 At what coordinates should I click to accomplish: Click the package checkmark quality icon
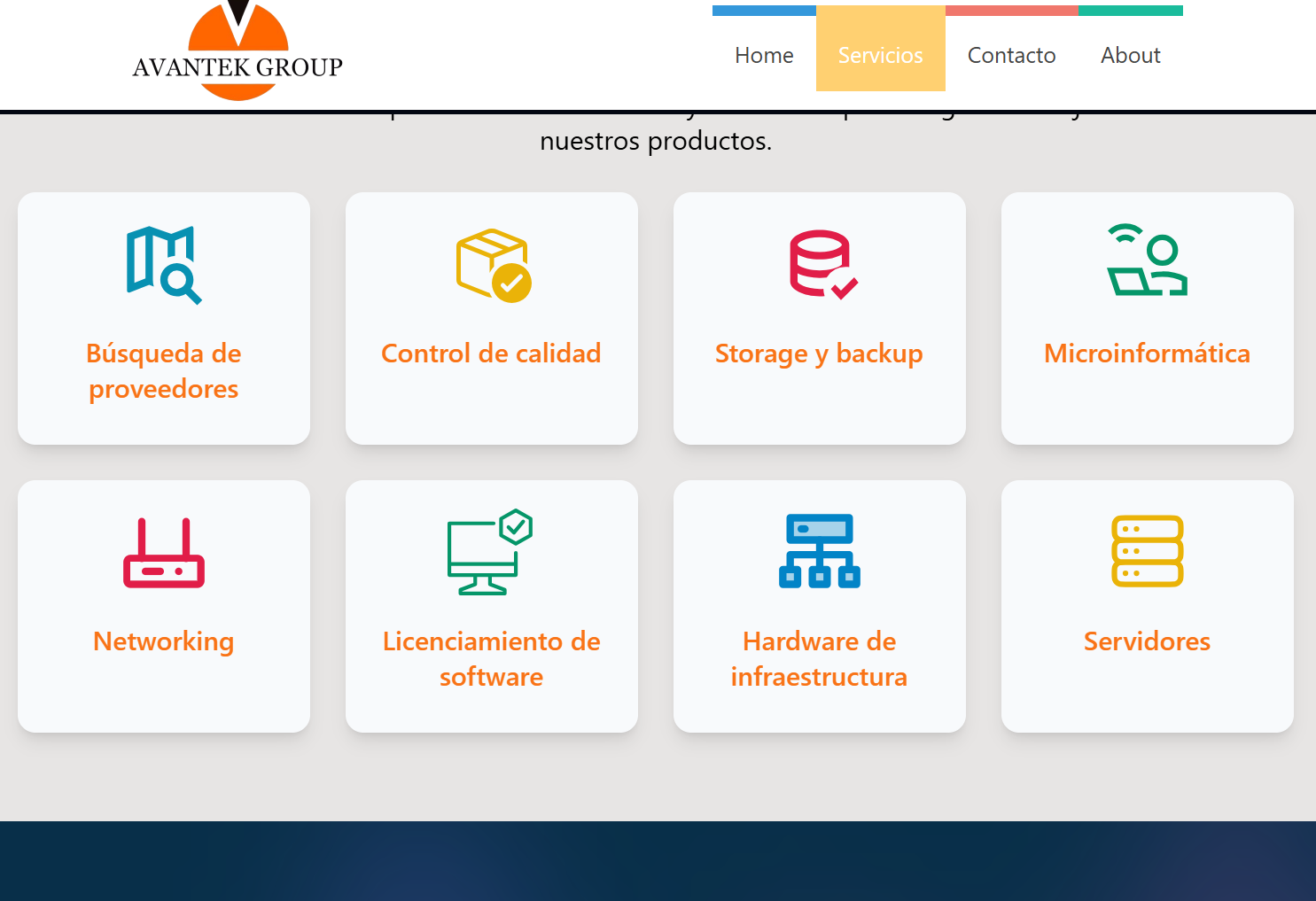tap(494, 265)
